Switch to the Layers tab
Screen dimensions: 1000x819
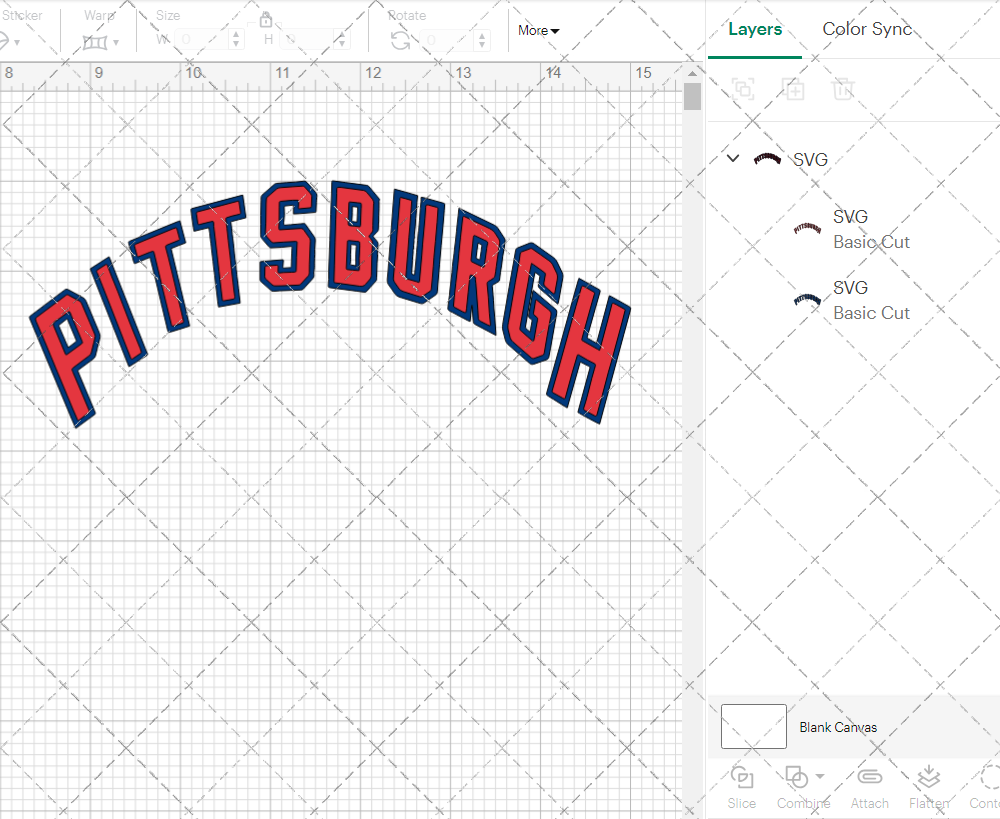pos(754,29)
